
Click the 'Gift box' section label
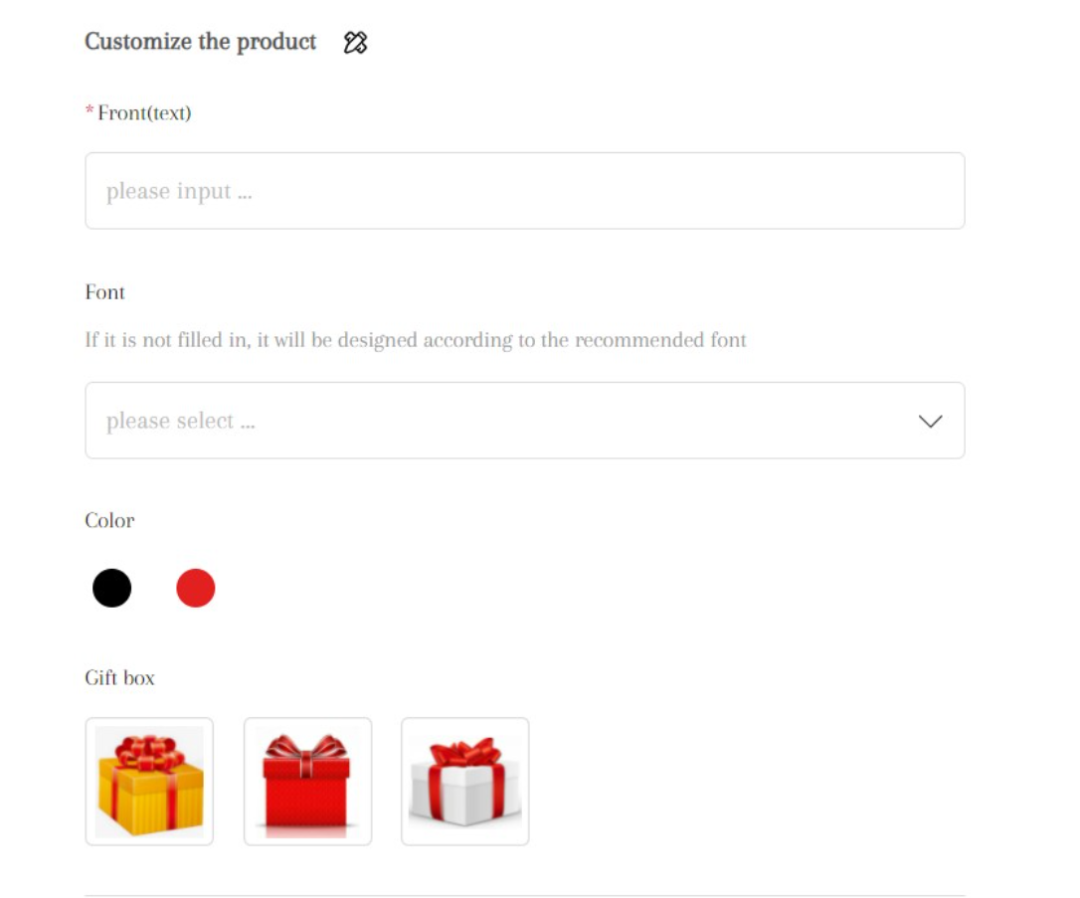point(120,678)
